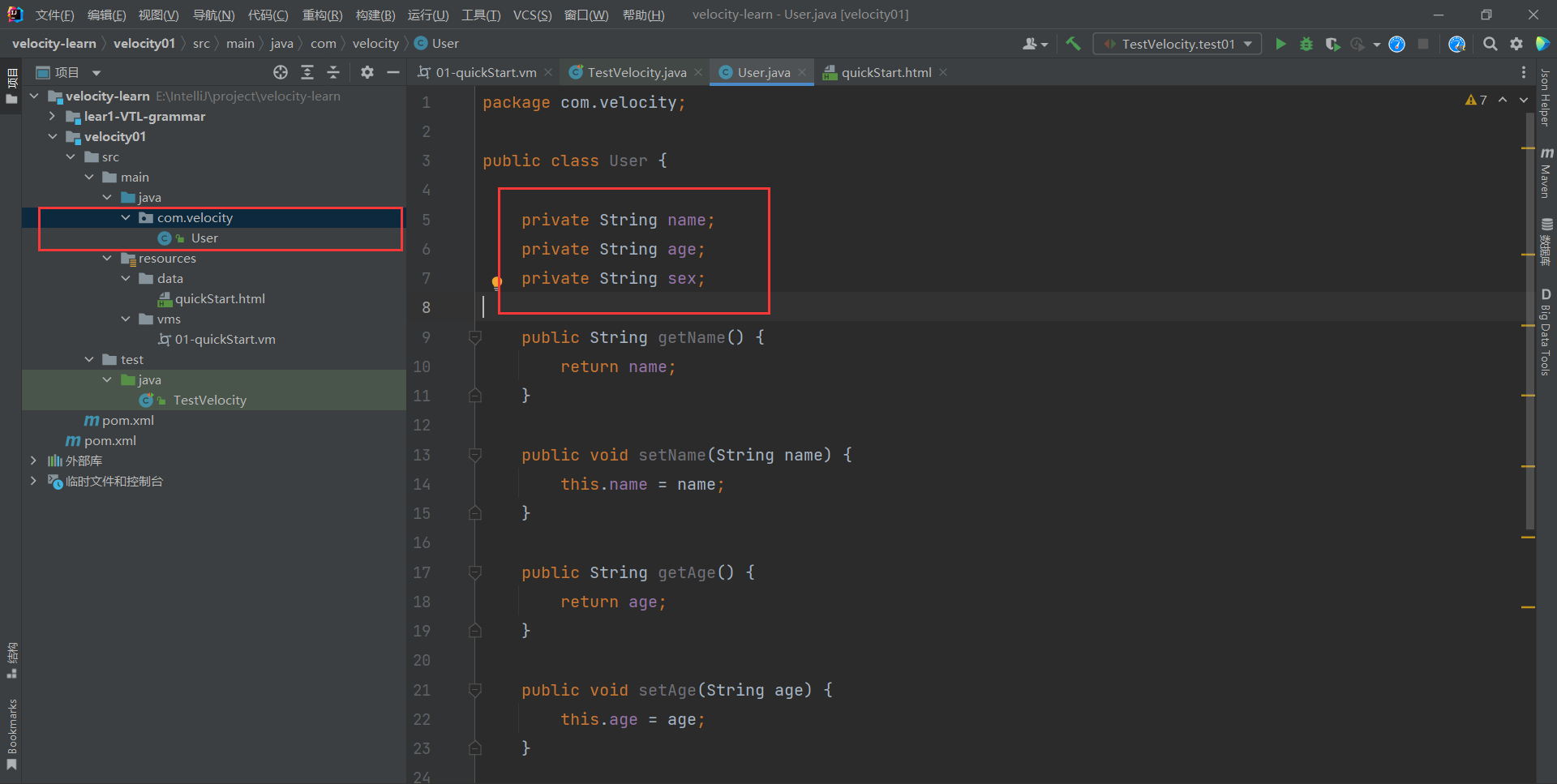Image resolution: width=1557 pixels, height=784 pixels.
Task: Expand the 外部库 node
Action: (x=34, y=461)
